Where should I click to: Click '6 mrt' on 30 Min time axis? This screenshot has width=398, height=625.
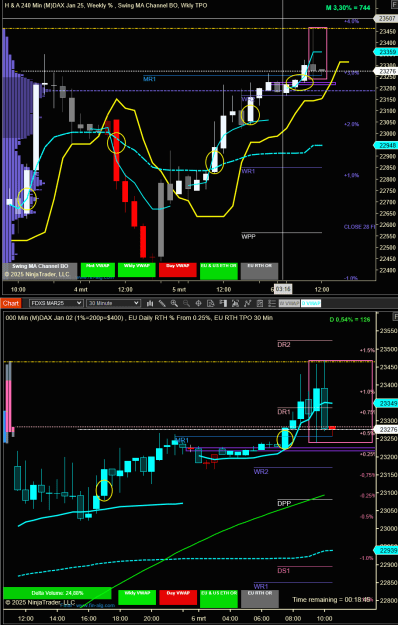198,618
